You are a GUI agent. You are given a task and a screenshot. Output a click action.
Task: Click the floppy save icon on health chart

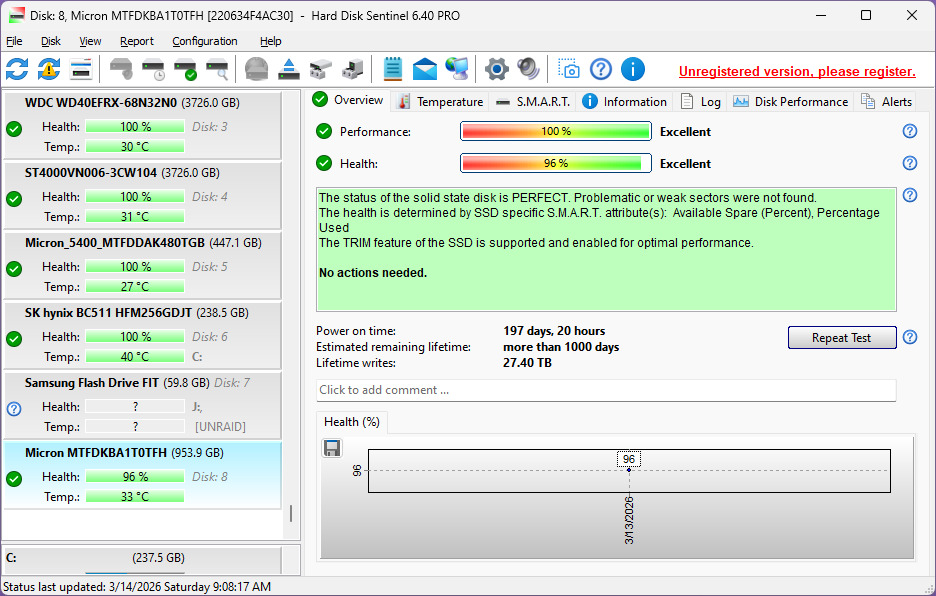click(332, 448)
